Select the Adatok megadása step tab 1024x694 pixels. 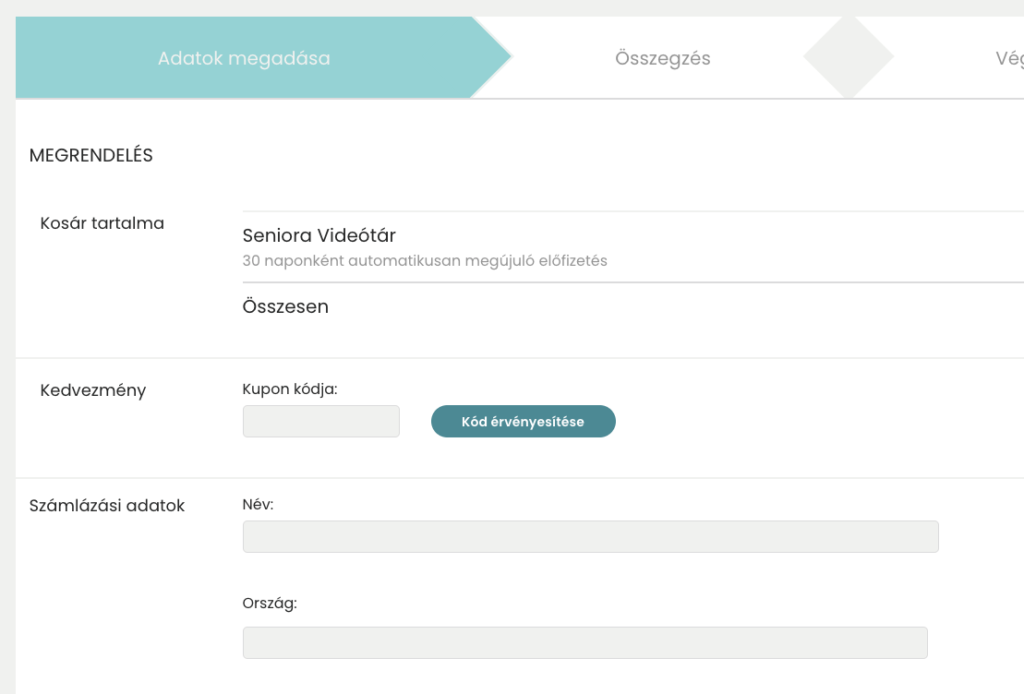pyautogui.click(x=244, y=58)
